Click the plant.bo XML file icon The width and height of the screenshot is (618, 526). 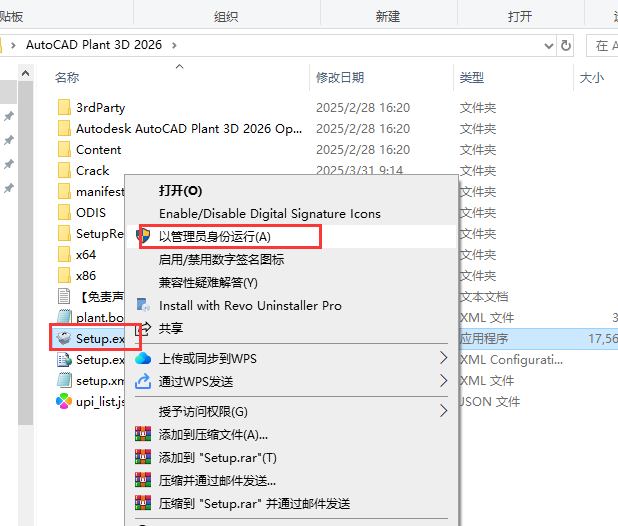(64, 317)
